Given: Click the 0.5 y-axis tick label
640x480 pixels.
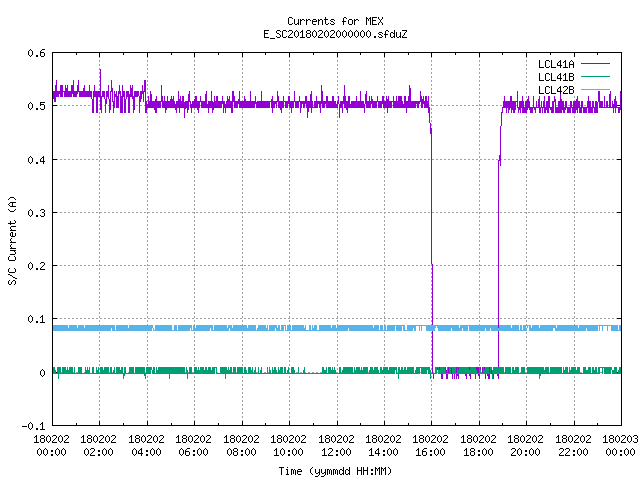Looking at the screenshot, I should (36, 106).
